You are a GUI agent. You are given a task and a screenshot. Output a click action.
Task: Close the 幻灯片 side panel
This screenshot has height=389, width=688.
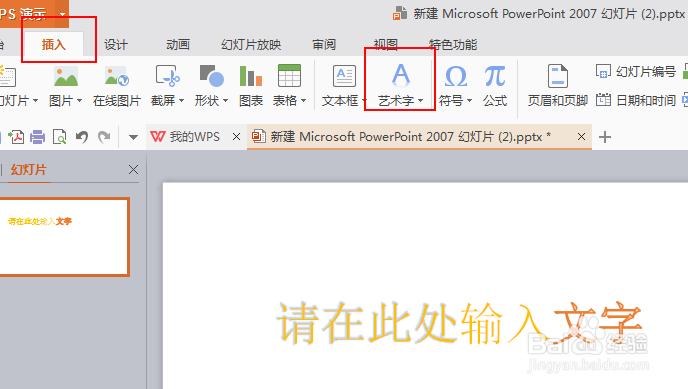coord(133,170)
